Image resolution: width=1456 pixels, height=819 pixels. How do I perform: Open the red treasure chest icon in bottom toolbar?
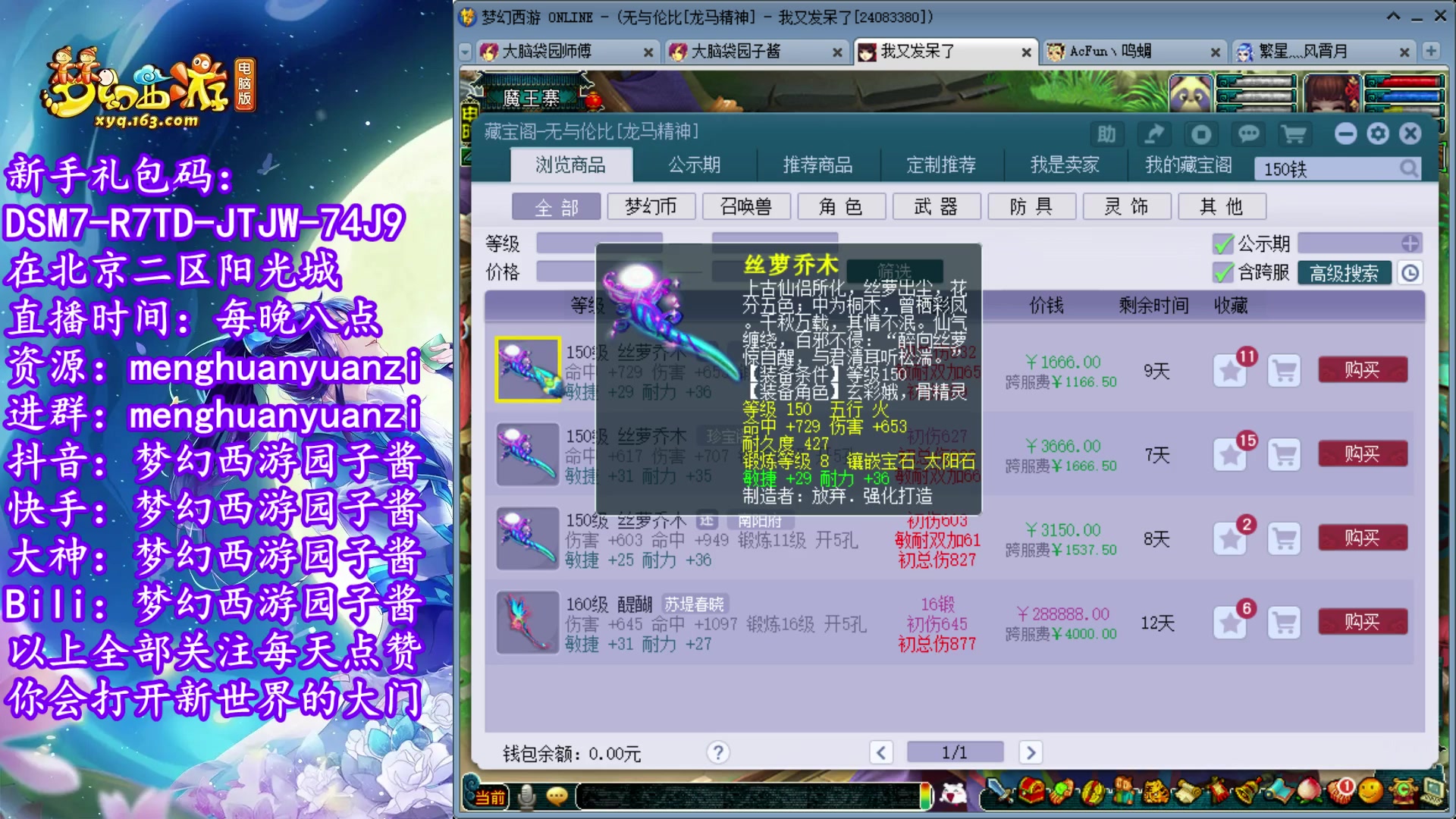point(1031,792)
